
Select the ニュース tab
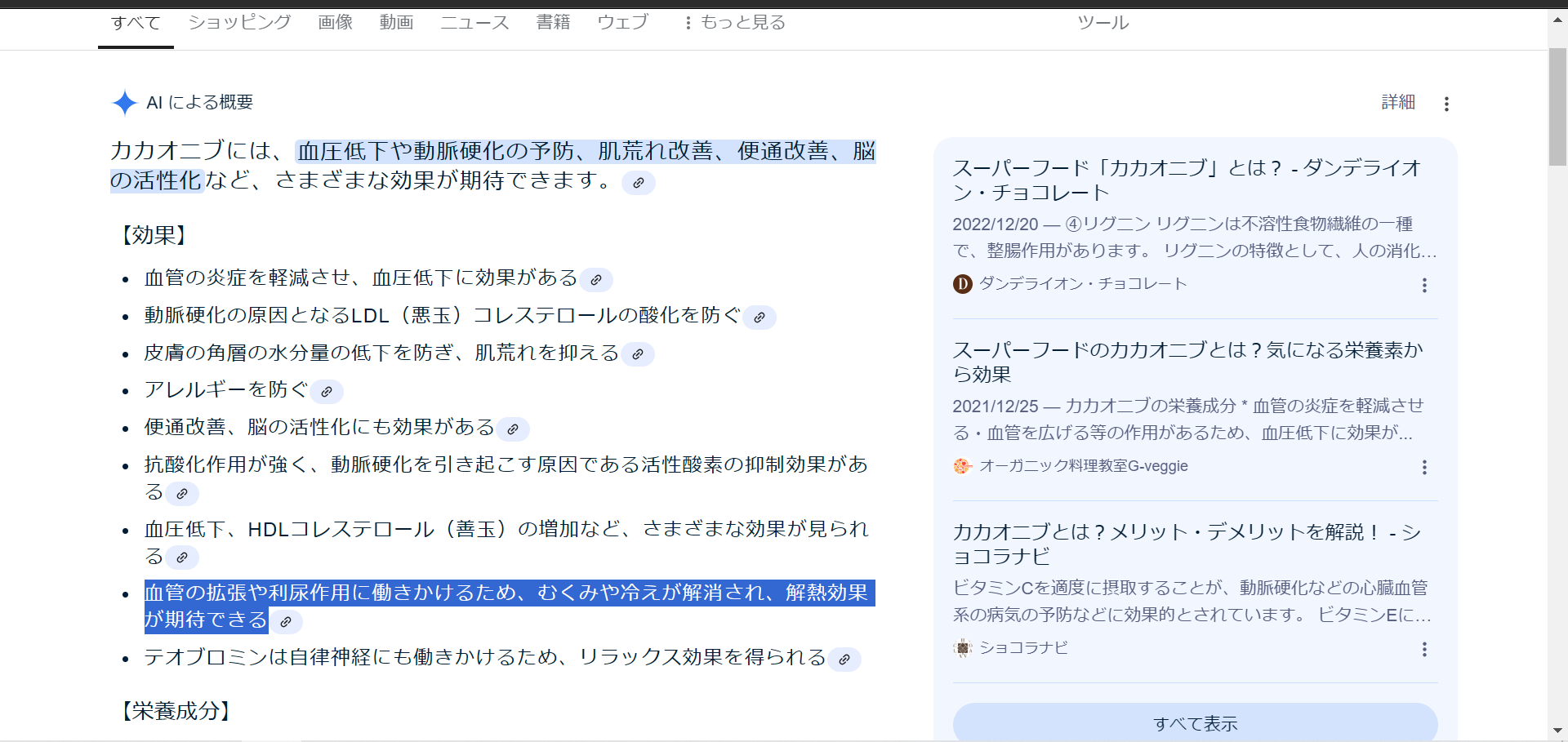[x=474, y=23]
